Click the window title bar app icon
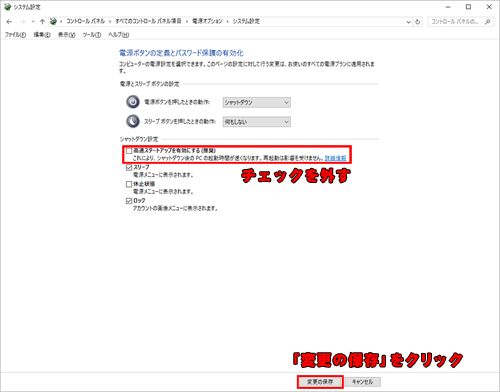500x392 pixels. coord(7,7)
